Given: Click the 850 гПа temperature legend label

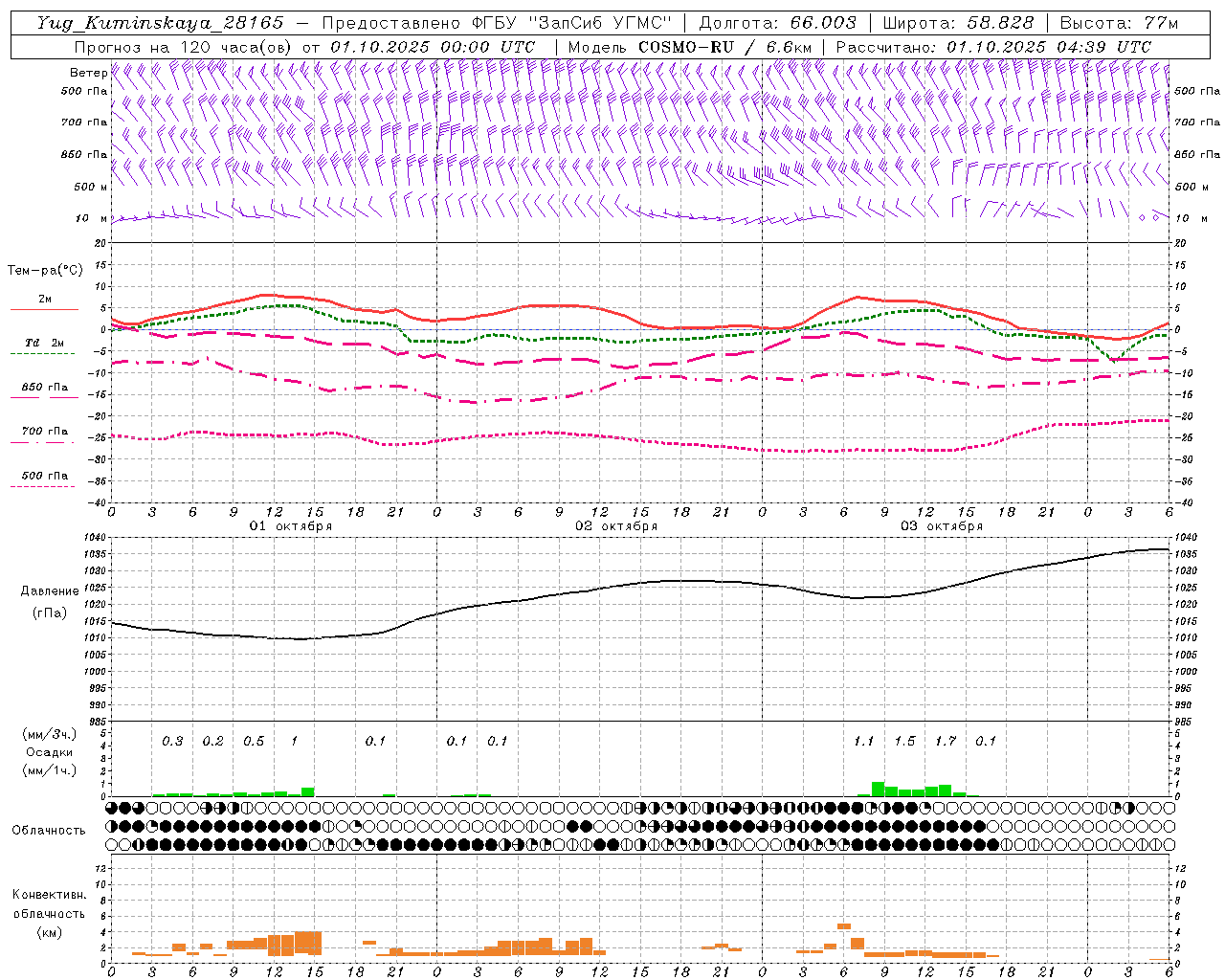Looking at the screenshot, I should [x=45, y=387].
